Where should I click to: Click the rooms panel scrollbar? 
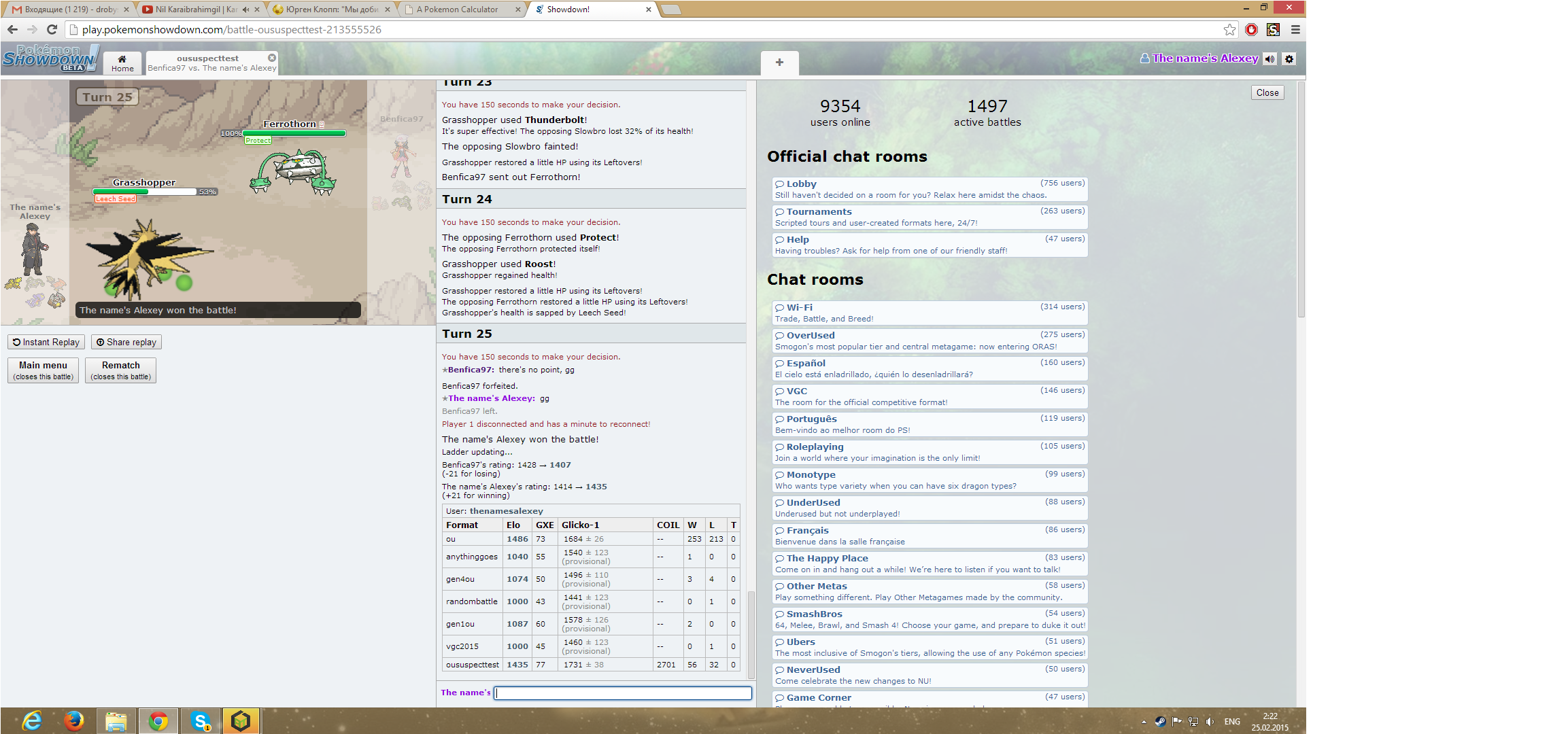tap(1301, 200)
